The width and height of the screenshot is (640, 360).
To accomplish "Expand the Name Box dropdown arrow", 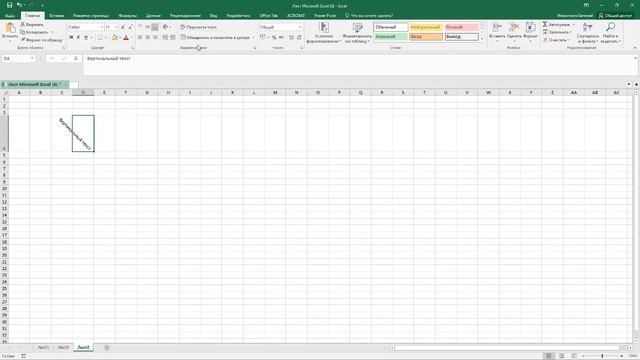I will [32, 59].
